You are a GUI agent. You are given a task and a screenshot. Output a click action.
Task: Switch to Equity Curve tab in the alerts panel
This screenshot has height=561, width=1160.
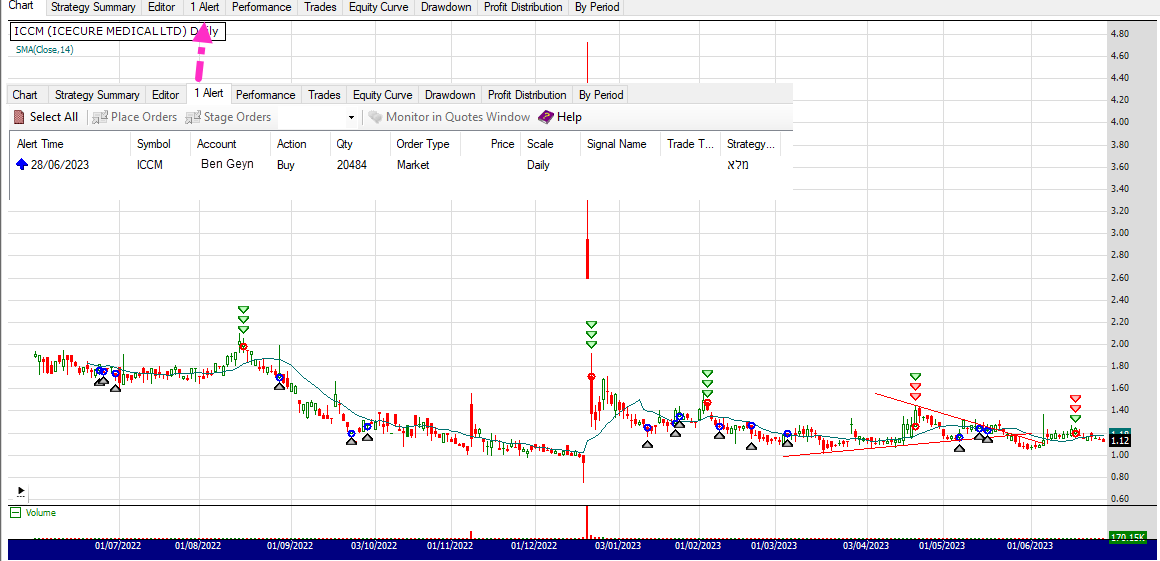[382, 95]
